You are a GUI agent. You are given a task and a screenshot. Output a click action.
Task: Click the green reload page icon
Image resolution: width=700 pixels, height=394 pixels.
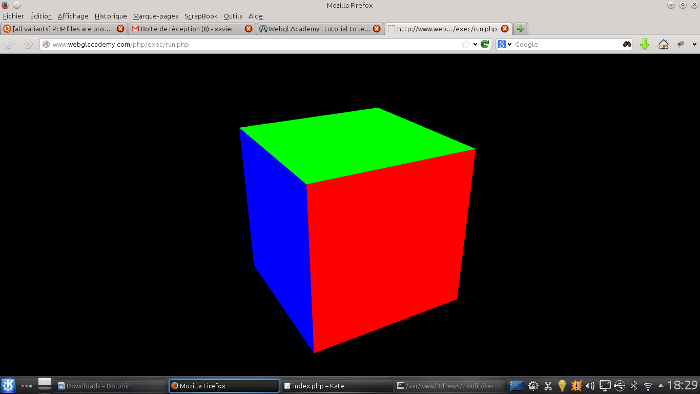[485, 44]
